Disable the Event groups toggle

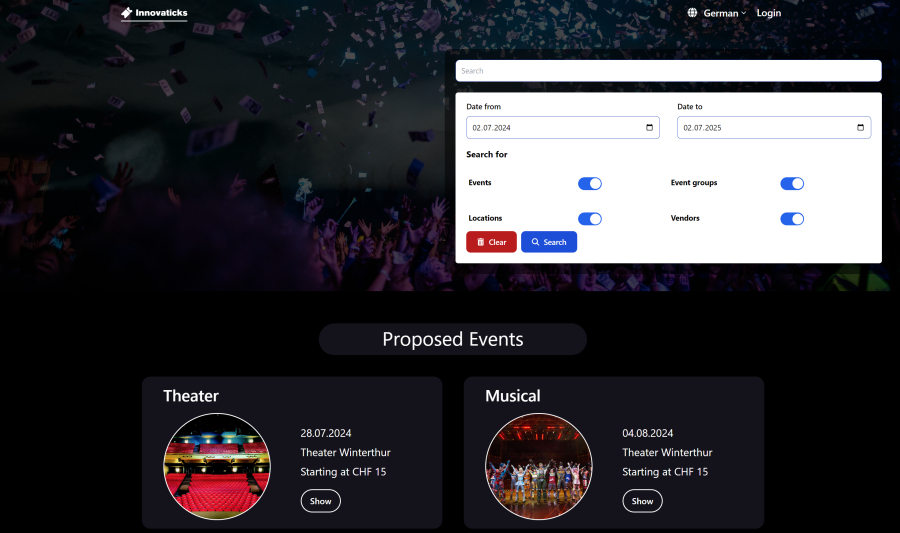(x=792, y=184)
